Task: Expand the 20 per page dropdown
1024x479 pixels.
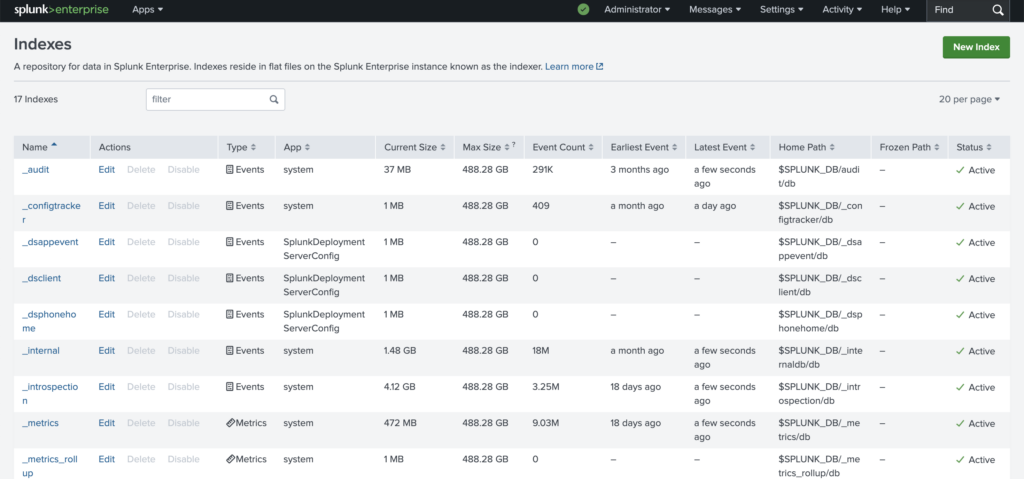Action: (969, 99)
